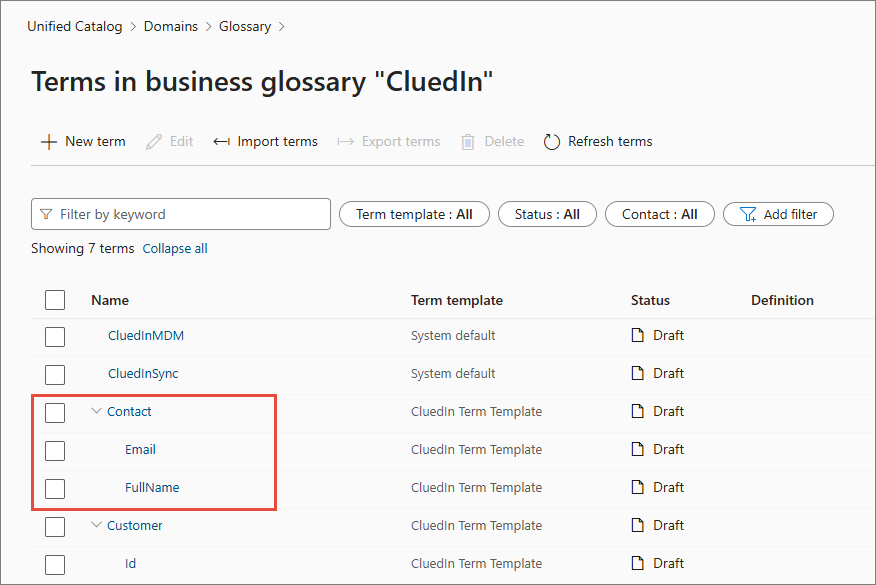The image size is (876, 585).
Task: Check the Id row checkbox
Action: (55, 565)
